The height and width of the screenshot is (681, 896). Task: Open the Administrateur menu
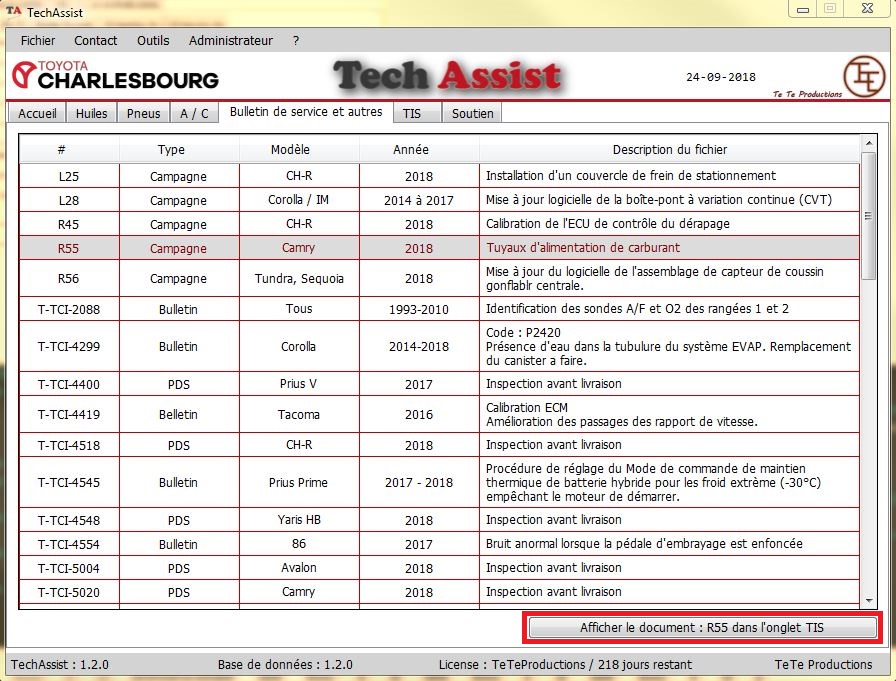pyautogui.click(x=230, y=41)
